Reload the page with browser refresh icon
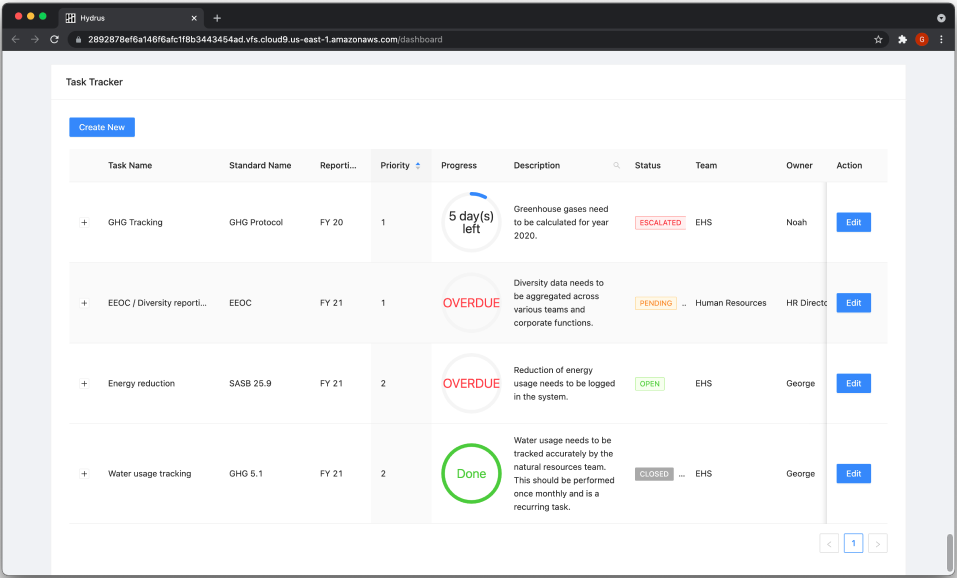Image resolution: width=957 pixels, height=578 pixels. pyautogui.click(x=54, y=40)
